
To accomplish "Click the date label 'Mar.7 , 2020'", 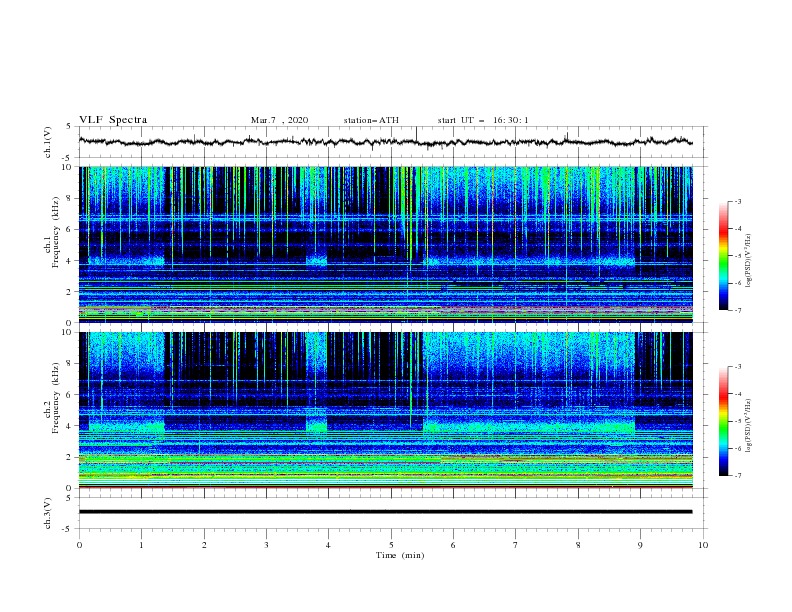I will tap(279, 120).
